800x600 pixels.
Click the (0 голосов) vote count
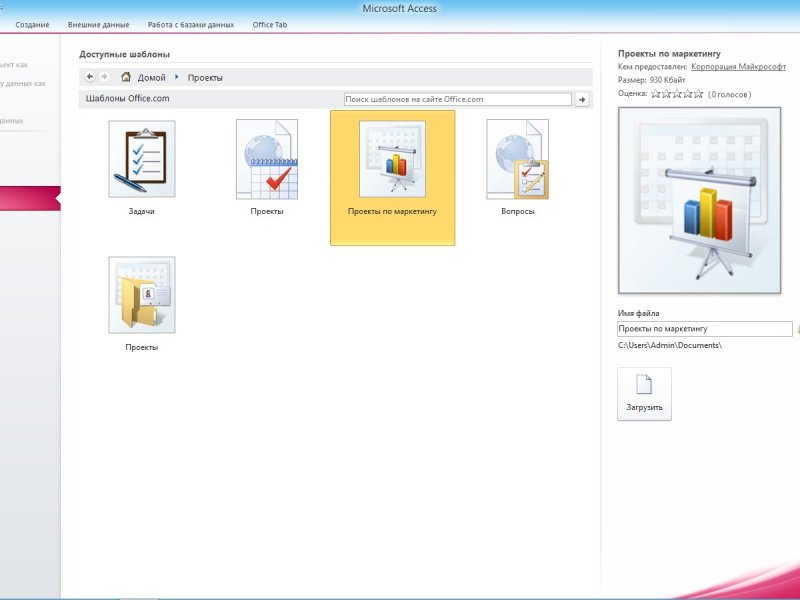coord(730,94)
